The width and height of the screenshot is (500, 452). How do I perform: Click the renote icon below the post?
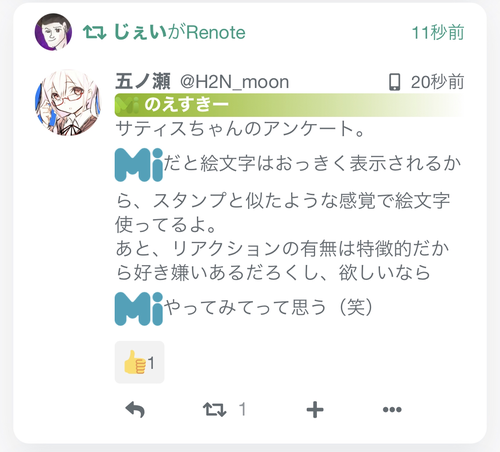[214, 410]
